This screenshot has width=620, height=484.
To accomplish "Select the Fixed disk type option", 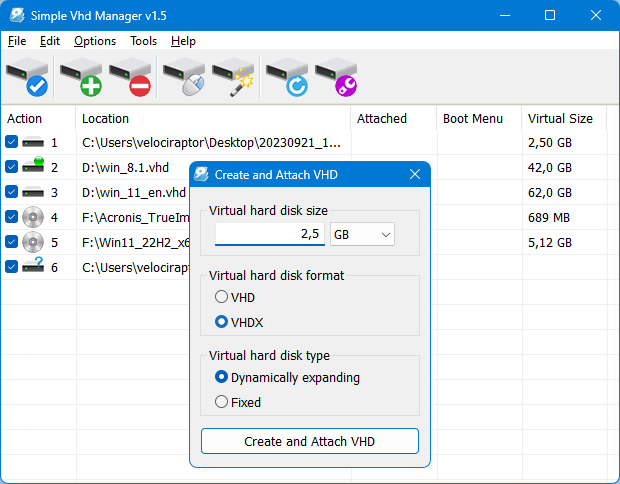I will point(221,402).
